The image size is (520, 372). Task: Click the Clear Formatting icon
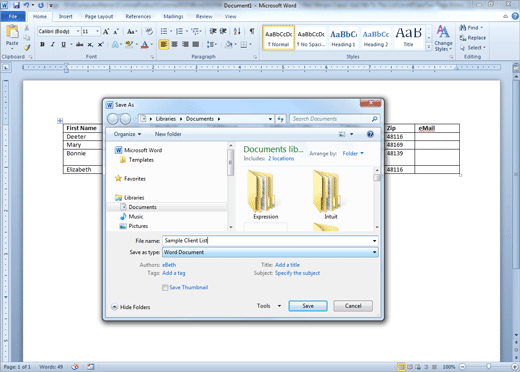point(149,31)
